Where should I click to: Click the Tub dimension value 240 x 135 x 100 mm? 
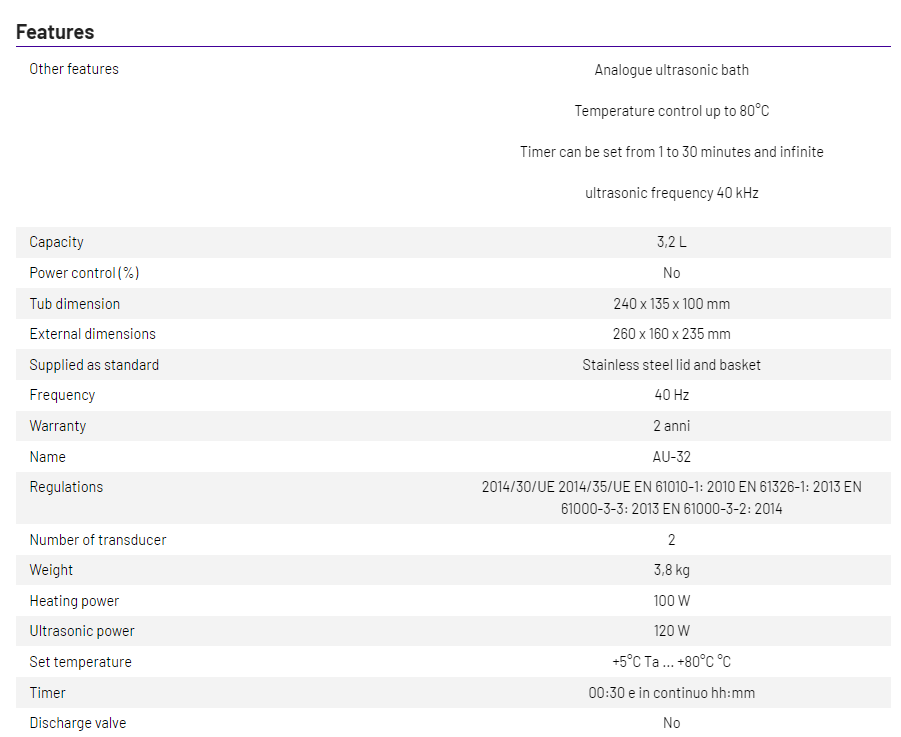point(671,304)
